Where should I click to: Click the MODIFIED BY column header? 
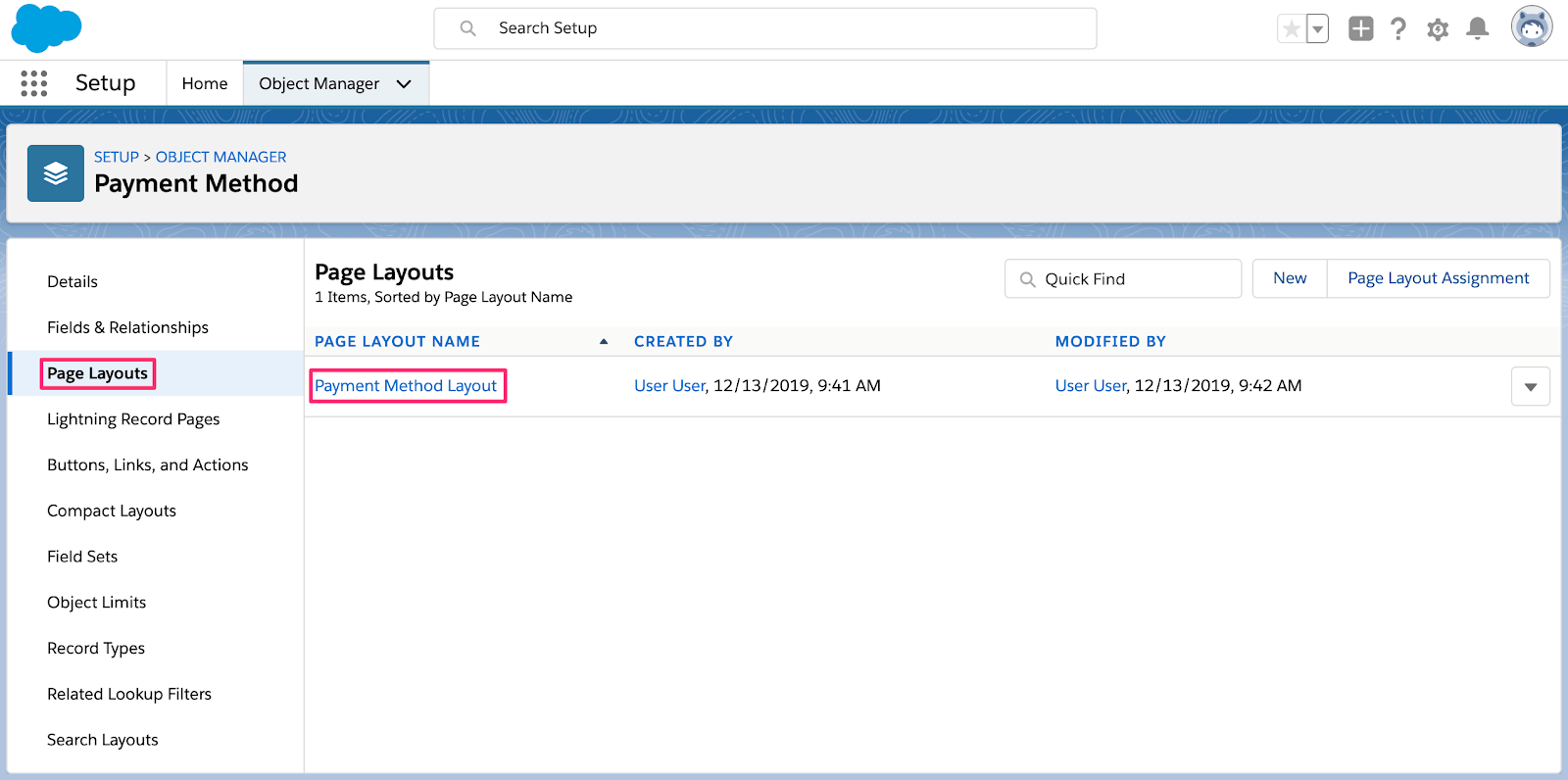pos(1110,341)
